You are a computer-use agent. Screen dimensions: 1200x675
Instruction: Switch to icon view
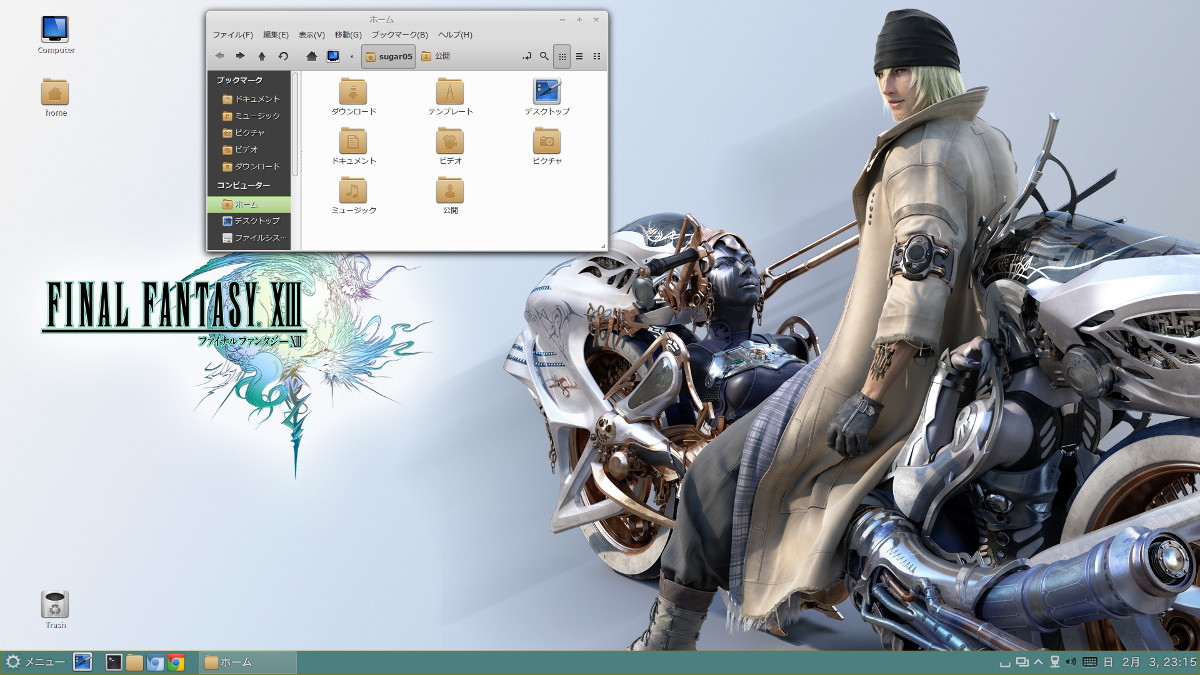pos(562,56)
